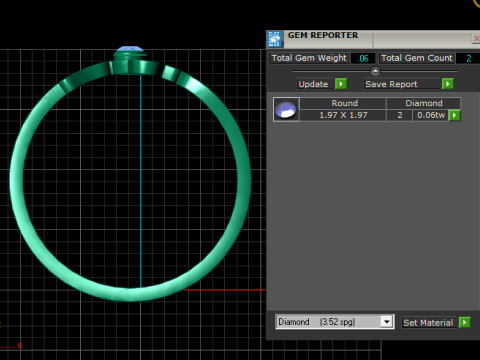Viewport: 480px width, 360px height.
Task: Click the Update button label
Action: click(315, 84)
